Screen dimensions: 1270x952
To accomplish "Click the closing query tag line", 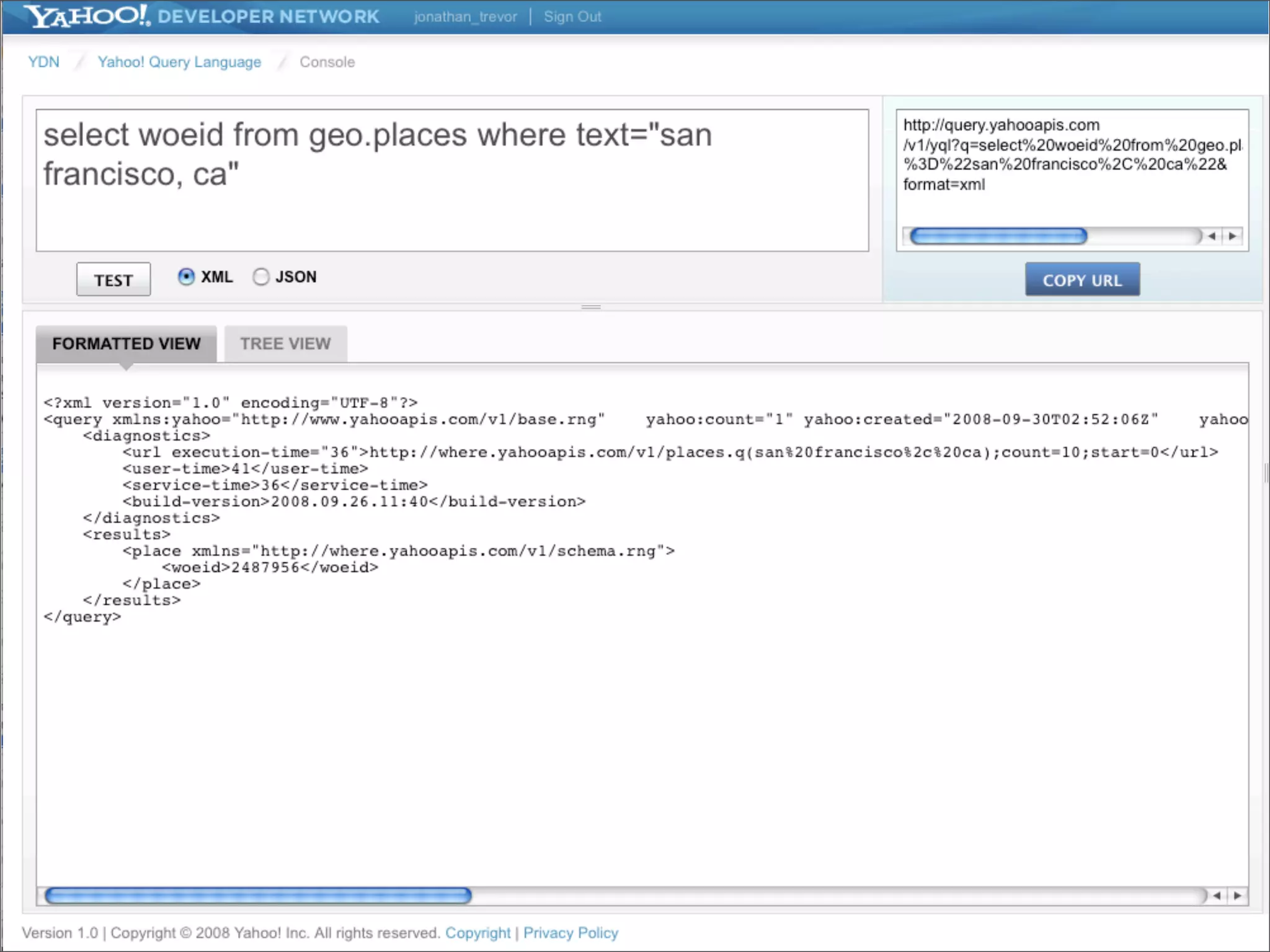I will (x=82, y=617).
